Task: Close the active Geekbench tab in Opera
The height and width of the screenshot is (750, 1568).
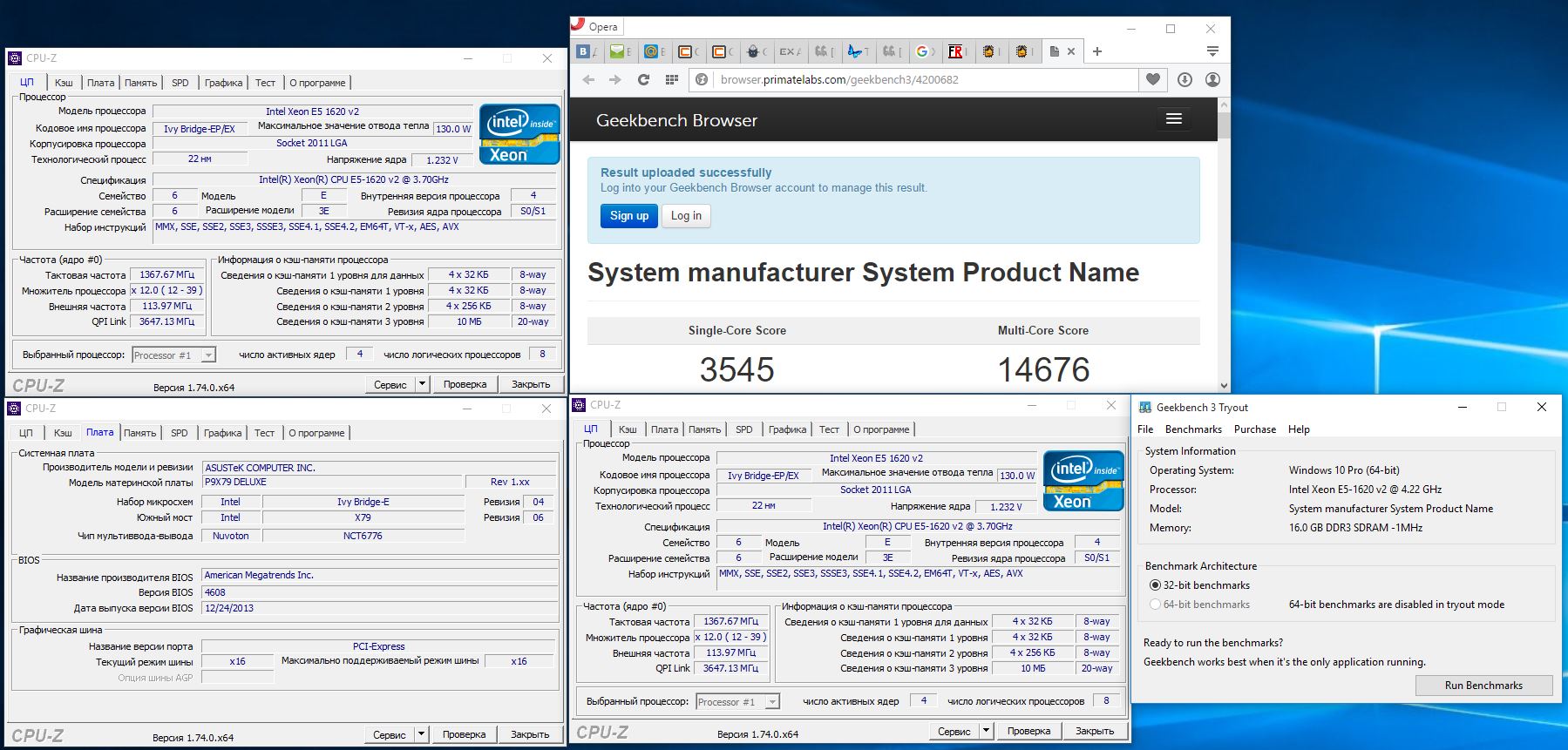Action: (x=1071, y=51)
